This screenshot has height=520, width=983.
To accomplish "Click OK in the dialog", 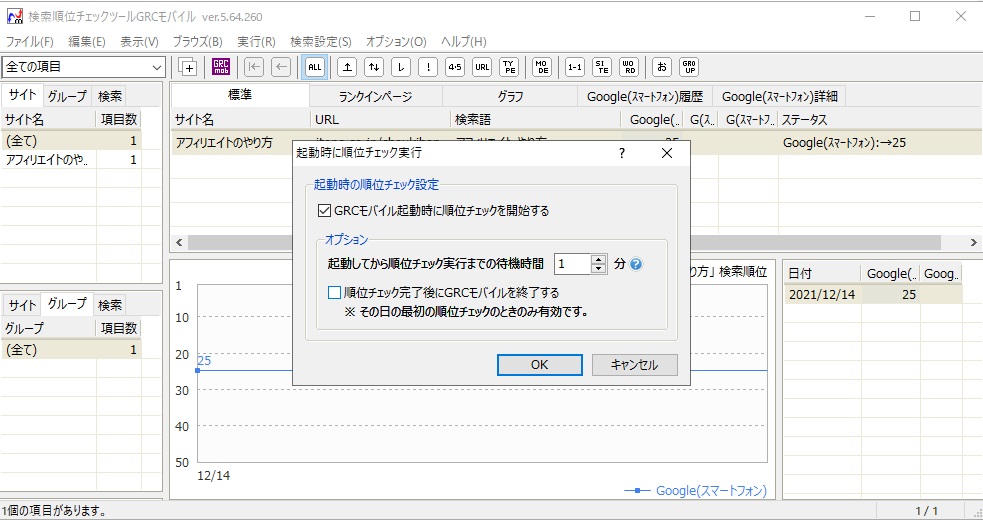I will pyautogui.click(x=540, y=364).
